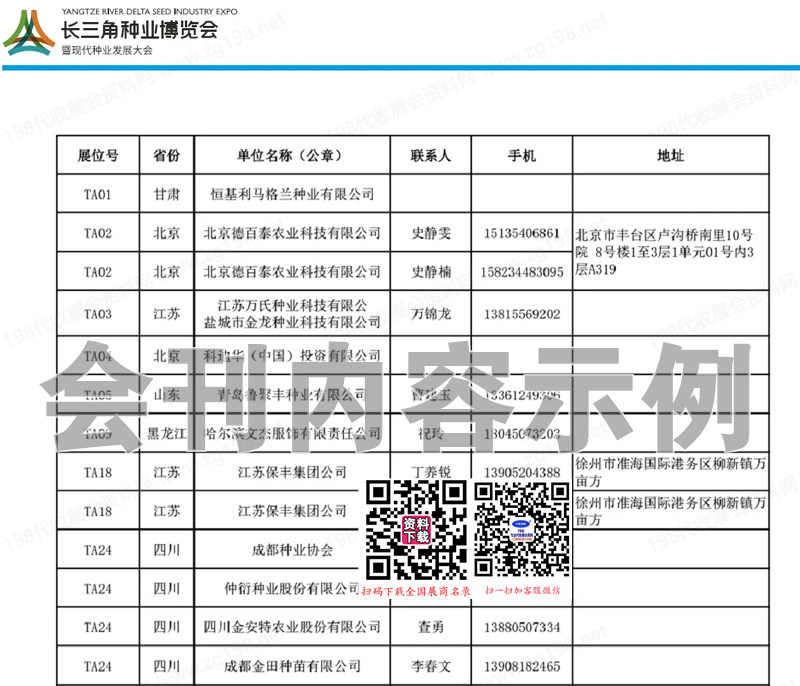Select province cell 黑龙江
Screen dimensions: 800x686
(166, 434)
